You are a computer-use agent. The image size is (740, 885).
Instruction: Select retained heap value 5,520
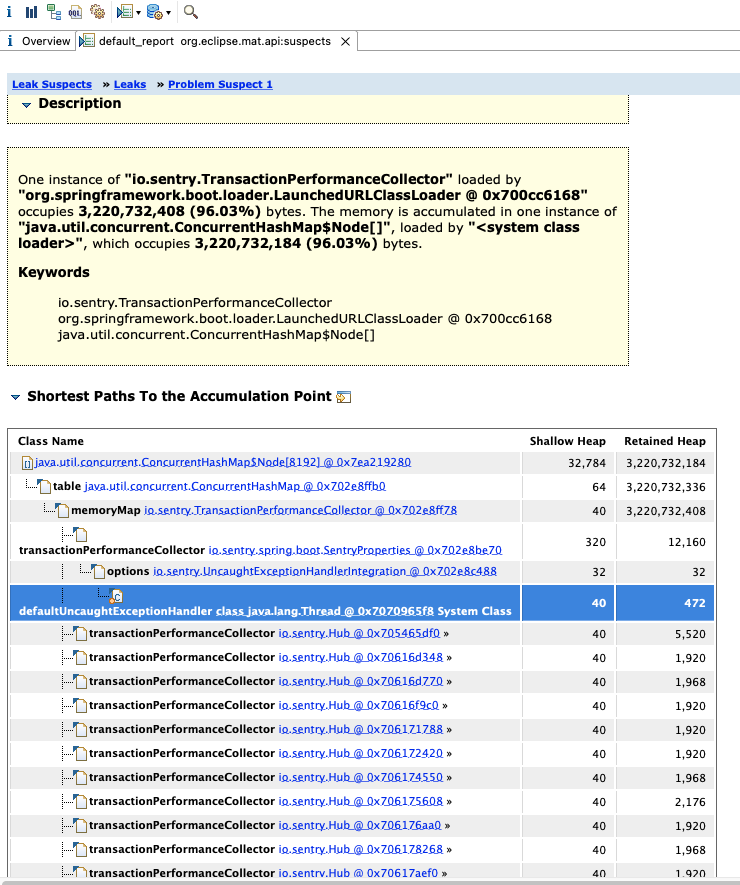pyautogui.click(x=690, y=634)
